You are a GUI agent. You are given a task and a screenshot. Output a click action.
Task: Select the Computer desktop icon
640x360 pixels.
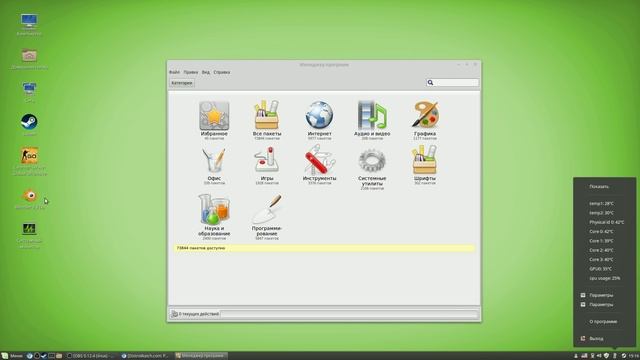29,24
